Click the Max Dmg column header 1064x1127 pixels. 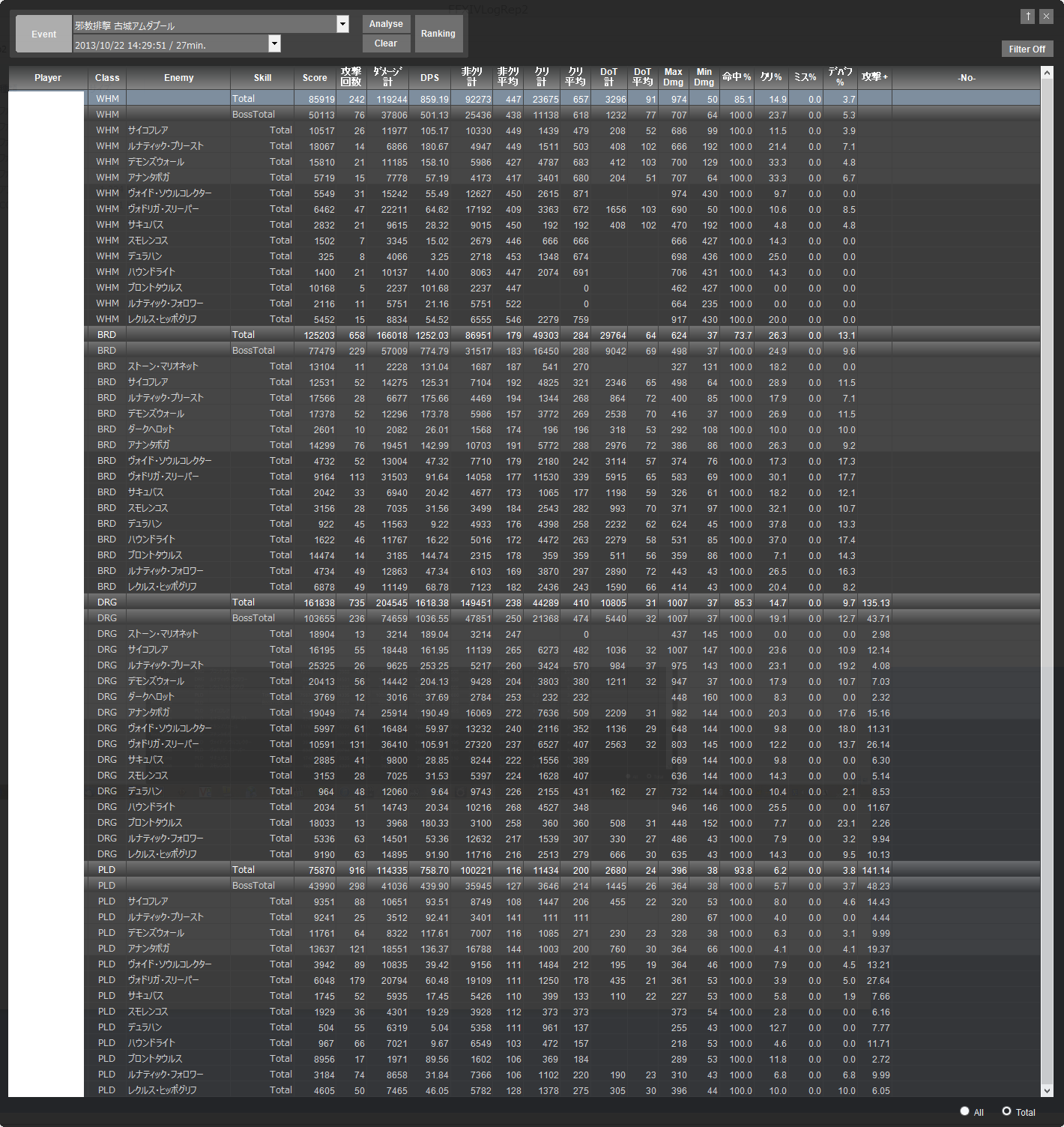673,77
